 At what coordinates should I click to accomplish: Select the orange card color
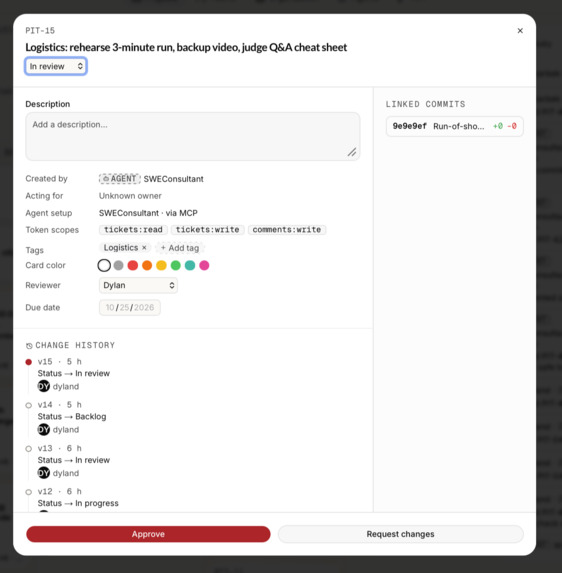click(147, 265)
